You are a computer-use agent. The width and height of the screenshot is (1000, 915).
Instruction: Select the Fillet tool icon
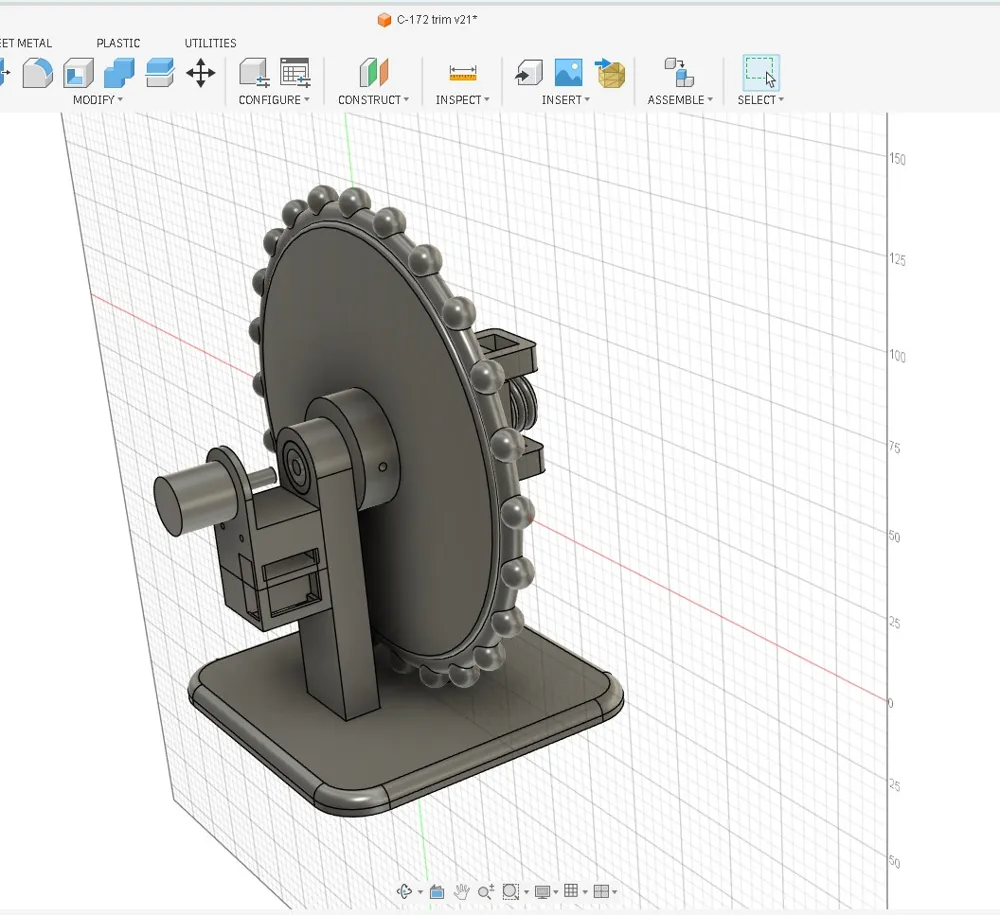(x=38, y=73)
